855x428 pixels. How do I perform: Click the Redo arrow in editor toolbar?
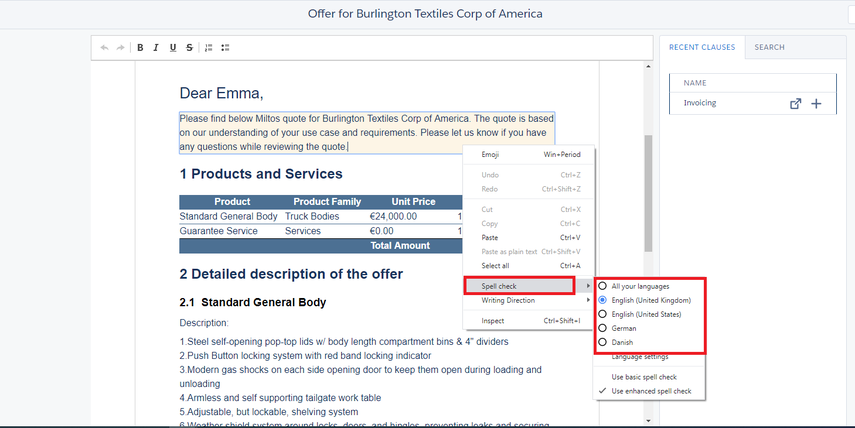[x=121, y=47]
